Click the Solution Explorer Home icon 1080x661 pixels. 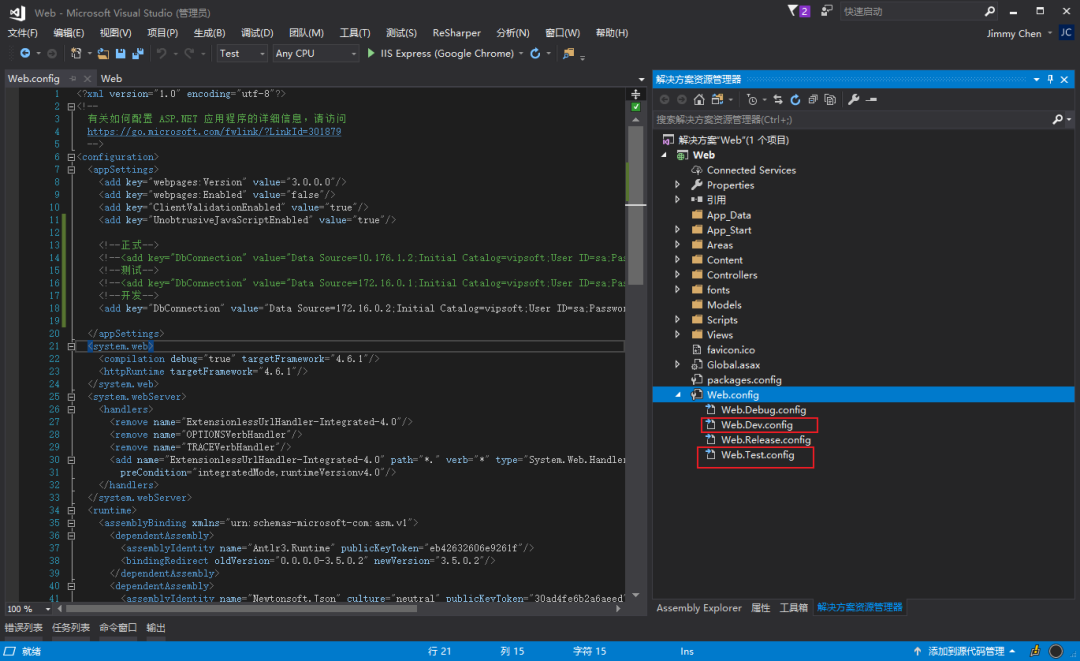coord(699,100)
